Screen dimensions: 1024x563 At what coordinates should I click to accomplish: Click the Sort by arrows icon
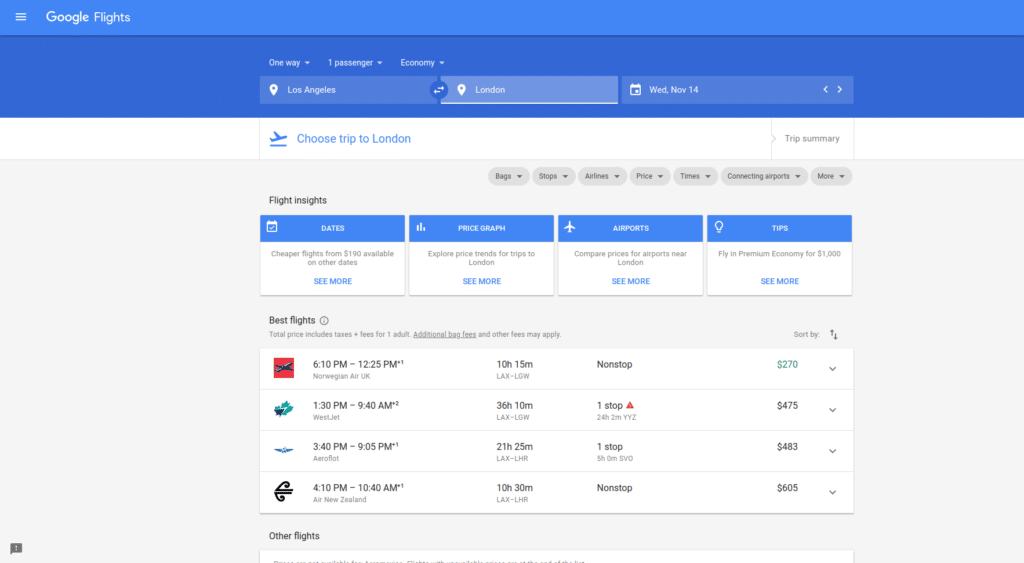point(833,334)
